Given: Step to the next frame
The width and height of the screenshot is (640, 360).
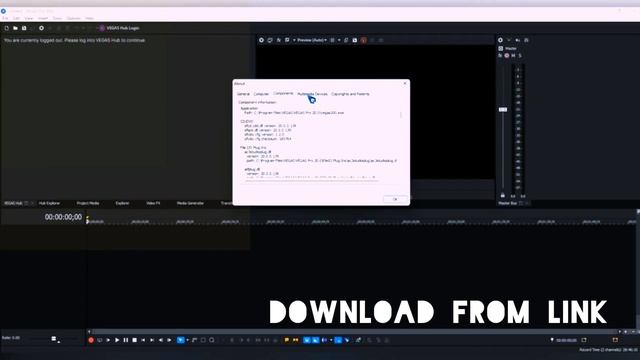Looking at the screenshot, I should tap(169, 340).
